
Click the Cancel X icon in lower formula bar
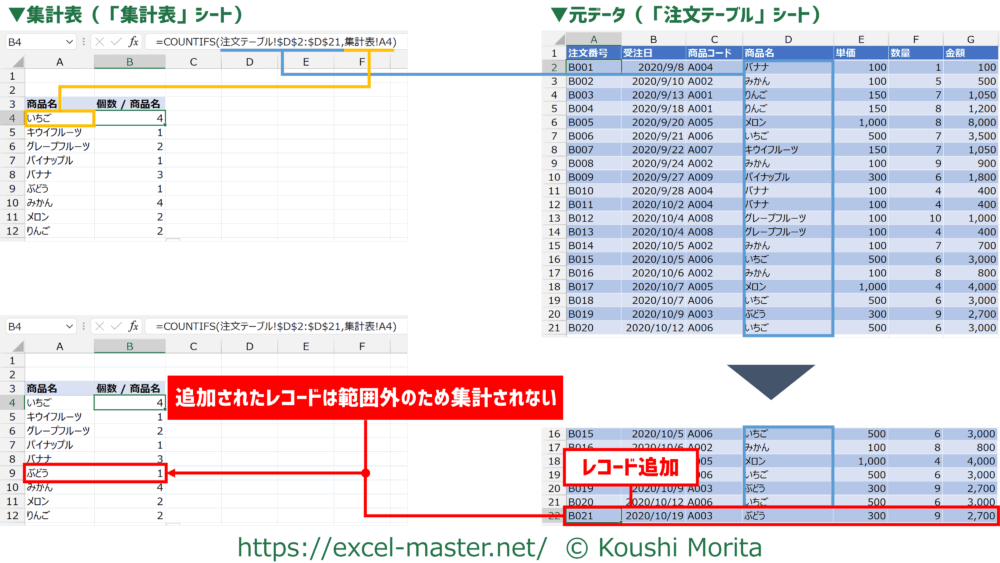tap(99, 327)
